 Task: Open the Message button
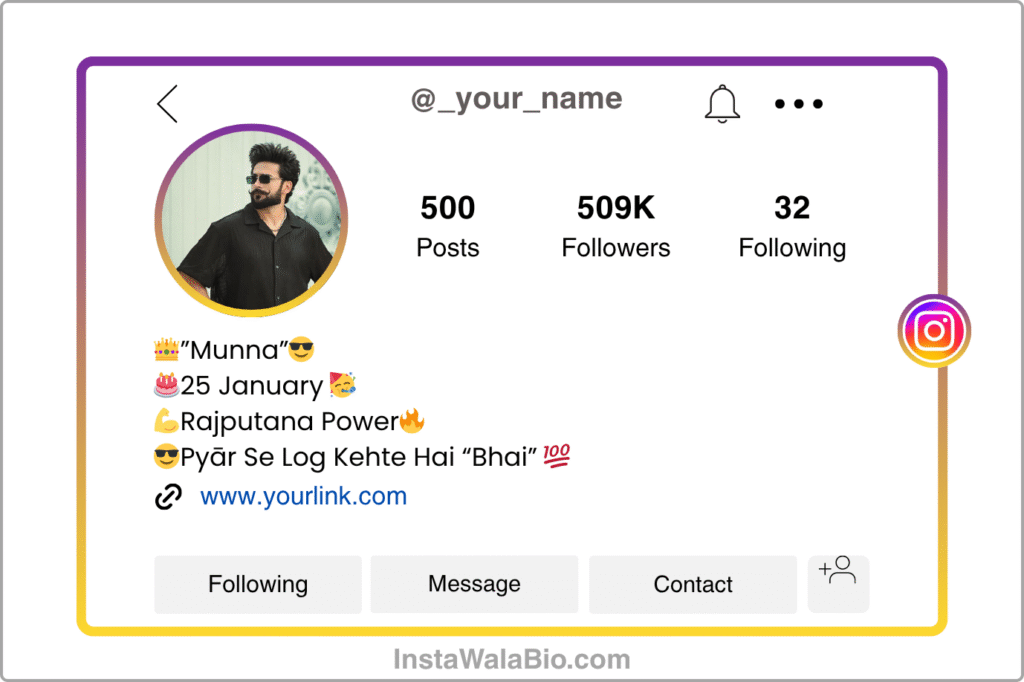point(474,584)
